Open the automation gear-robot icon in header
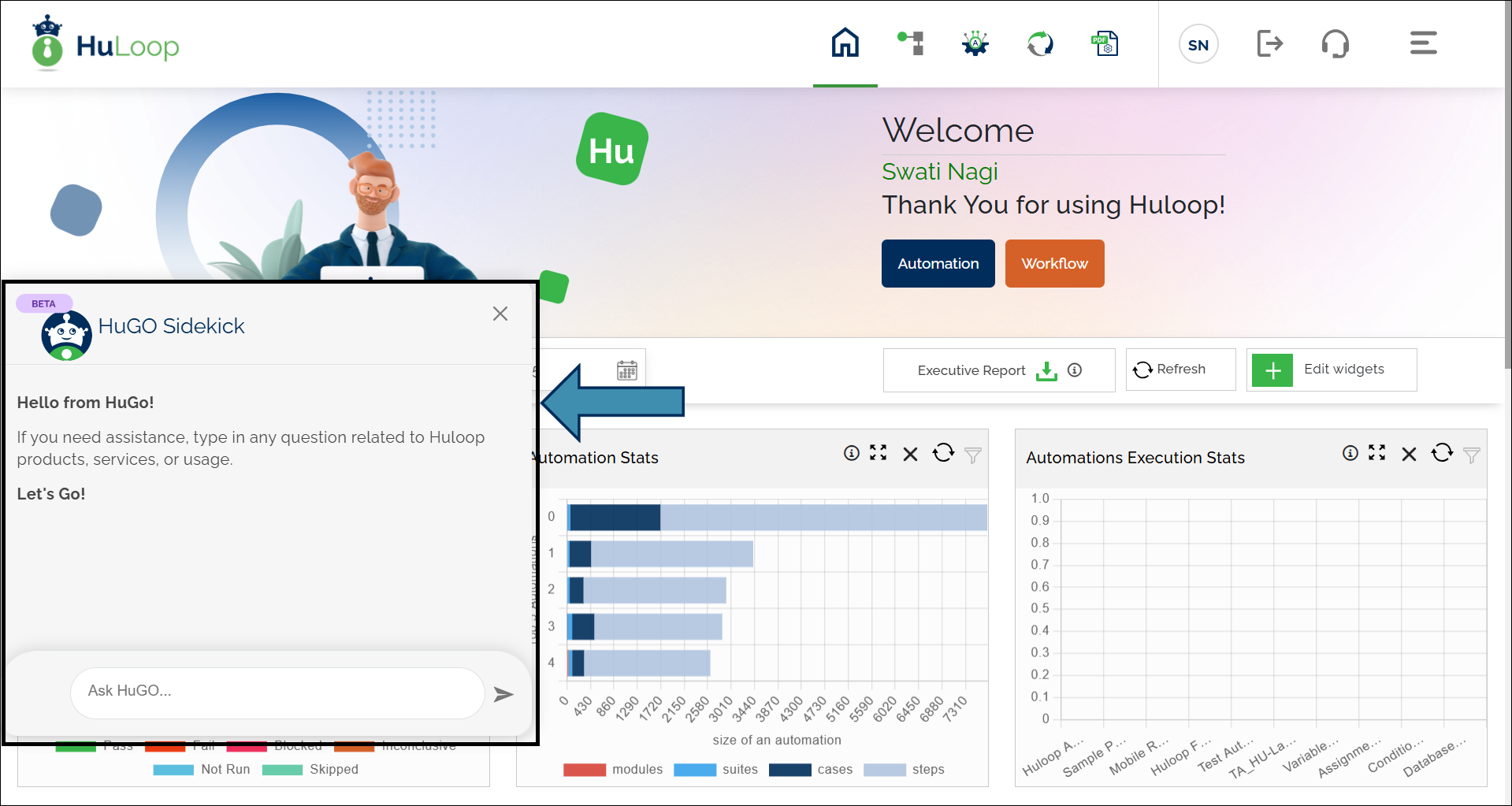Image resolution: width=1512 pixels, height=806 pixels. [975, 43]
